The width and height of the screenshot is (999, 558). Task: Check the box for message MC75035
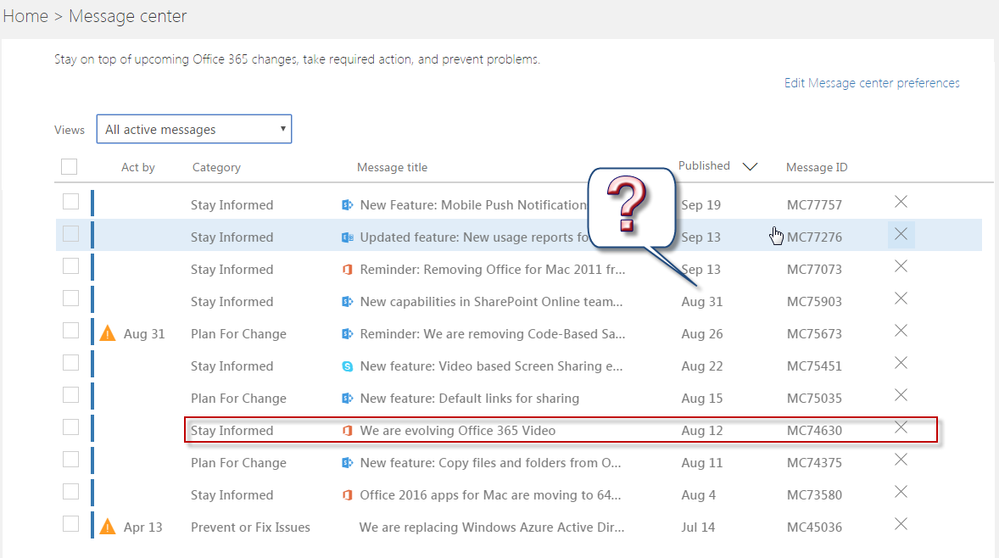coord(71,395)
